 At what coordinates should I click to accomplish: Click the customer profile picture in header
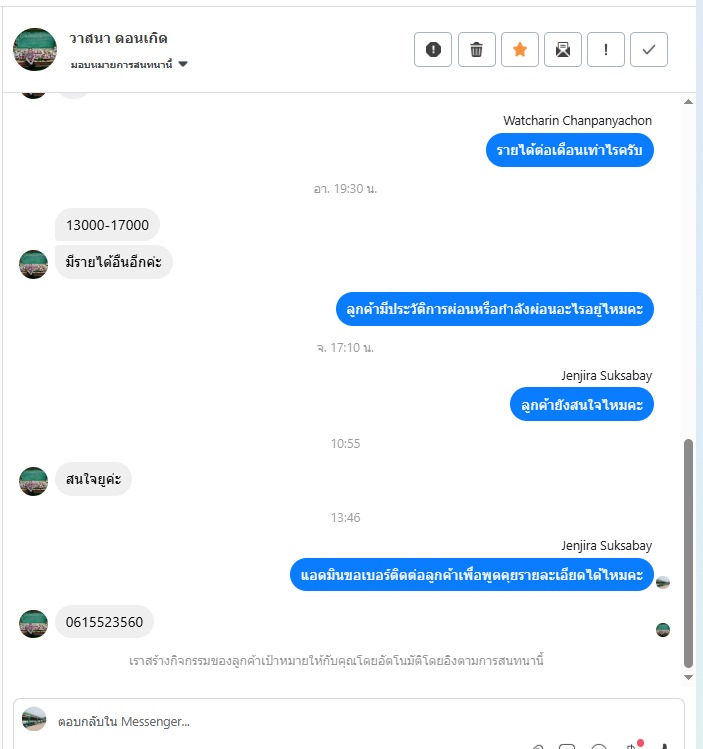35,49
